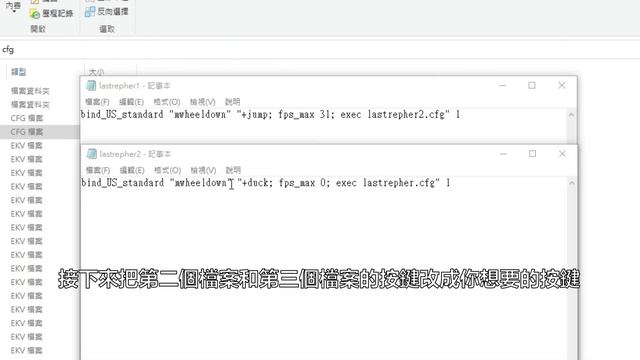Open 檔案(F) menu in lastrepher2 Notepad

coord(98,170)
